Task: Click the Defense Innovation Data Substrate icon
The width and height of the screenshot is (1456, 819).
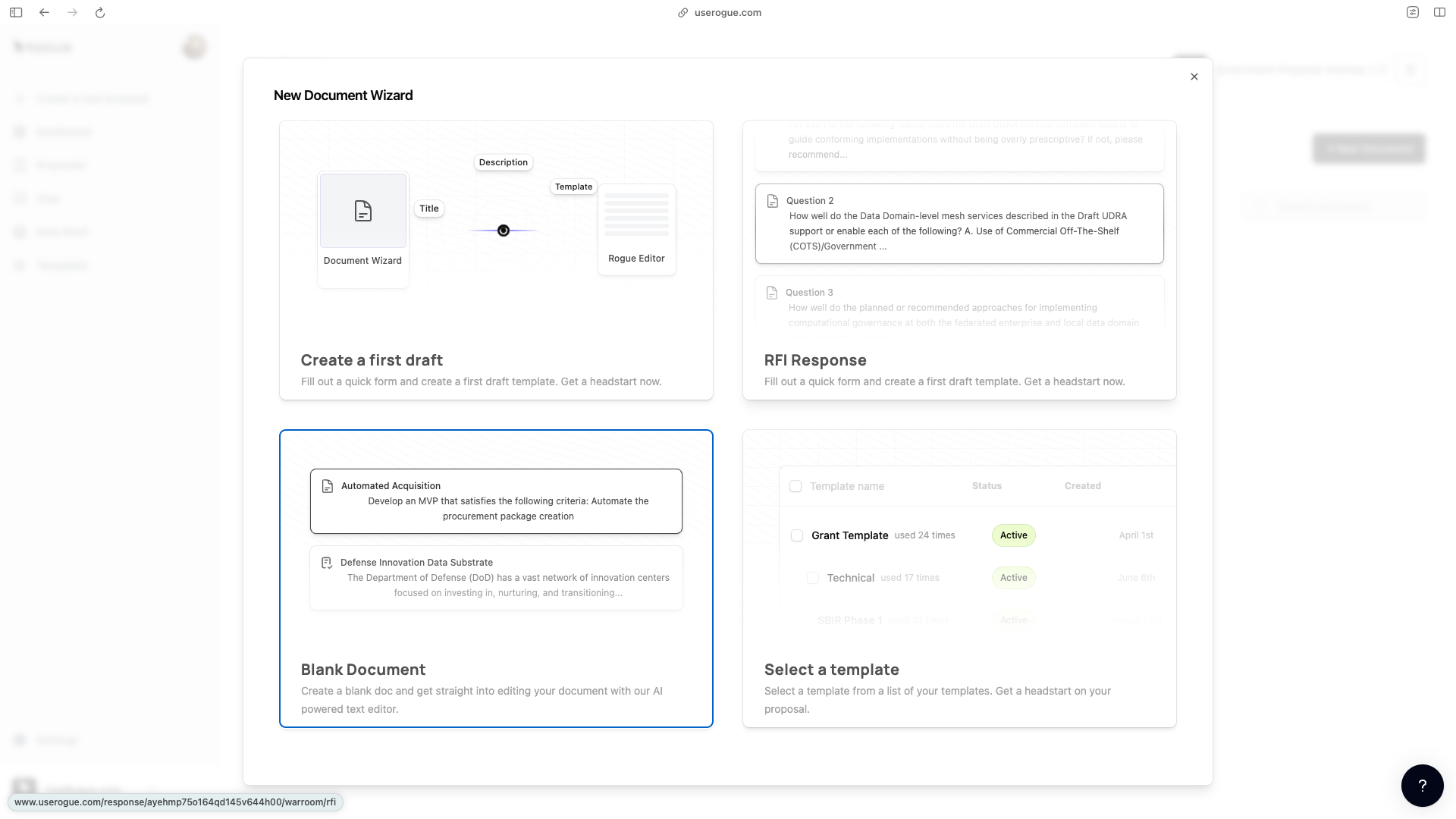Action: coord(327,563)
